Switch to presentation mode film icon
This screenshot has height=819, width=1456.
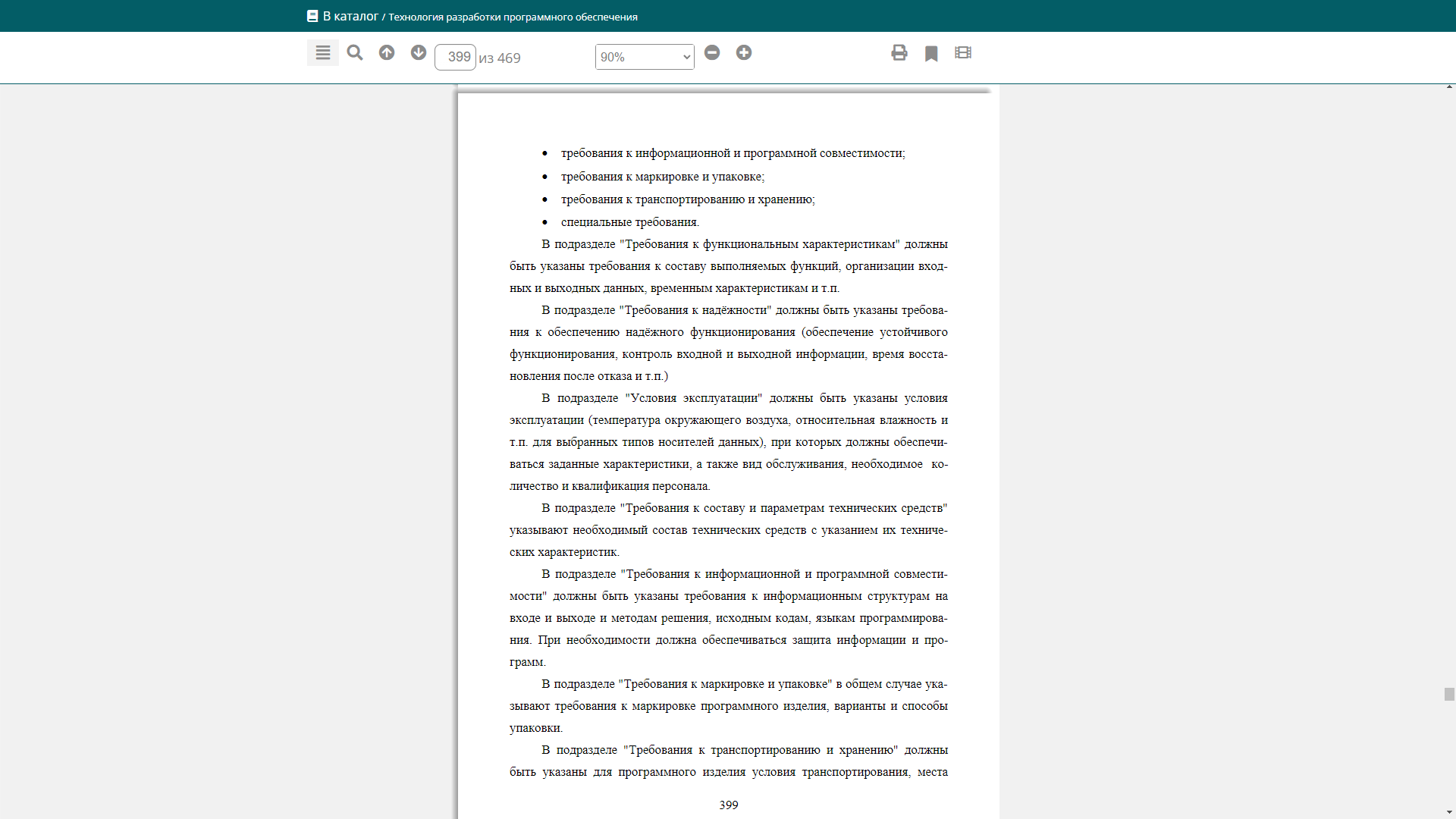point(963,52)
